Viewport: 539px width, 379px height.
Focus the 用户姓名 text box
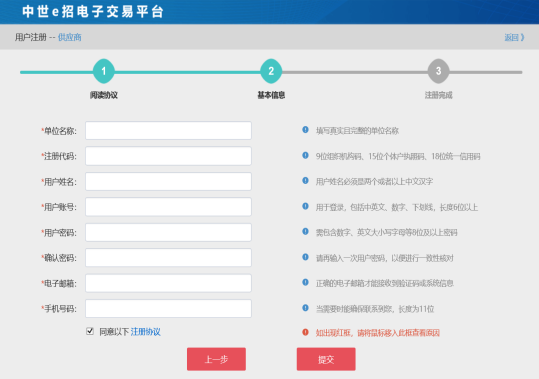(168, 181)
